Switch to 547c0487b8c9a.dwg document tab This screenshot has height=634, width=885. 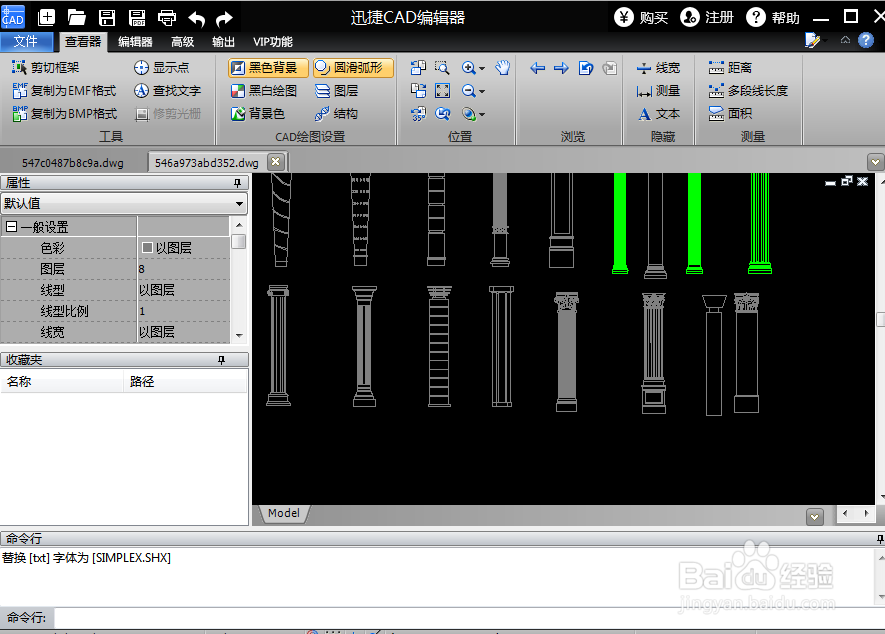[73, 163]
